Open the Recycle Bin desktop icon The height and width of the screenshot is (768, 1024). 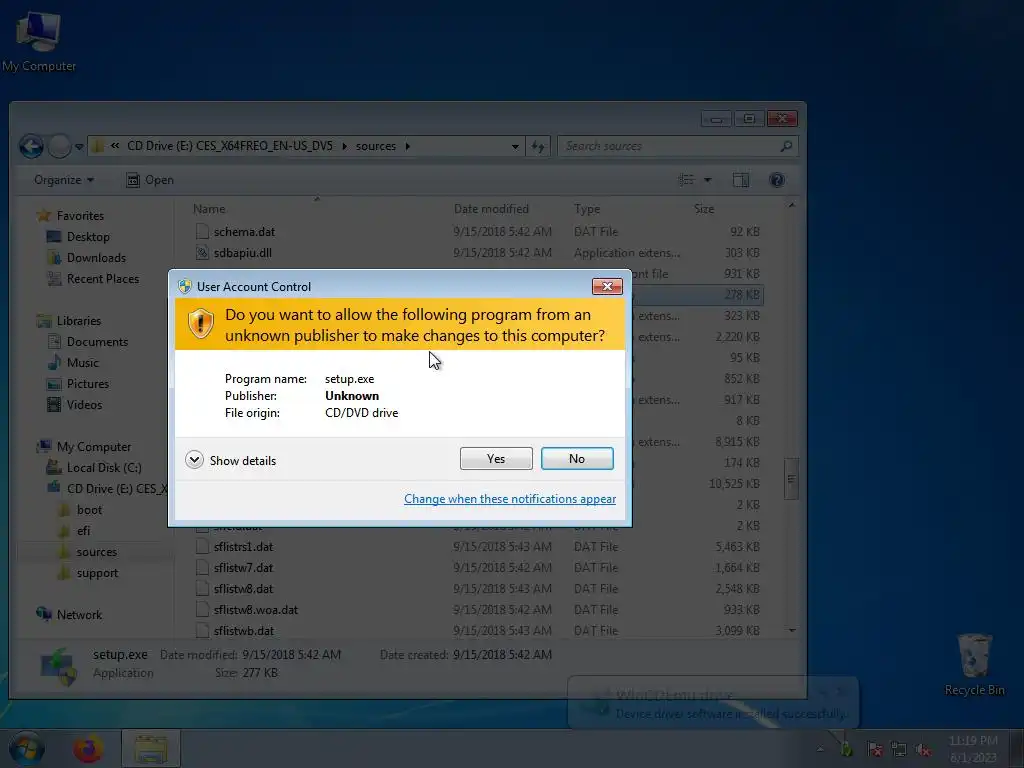[974, 665]
